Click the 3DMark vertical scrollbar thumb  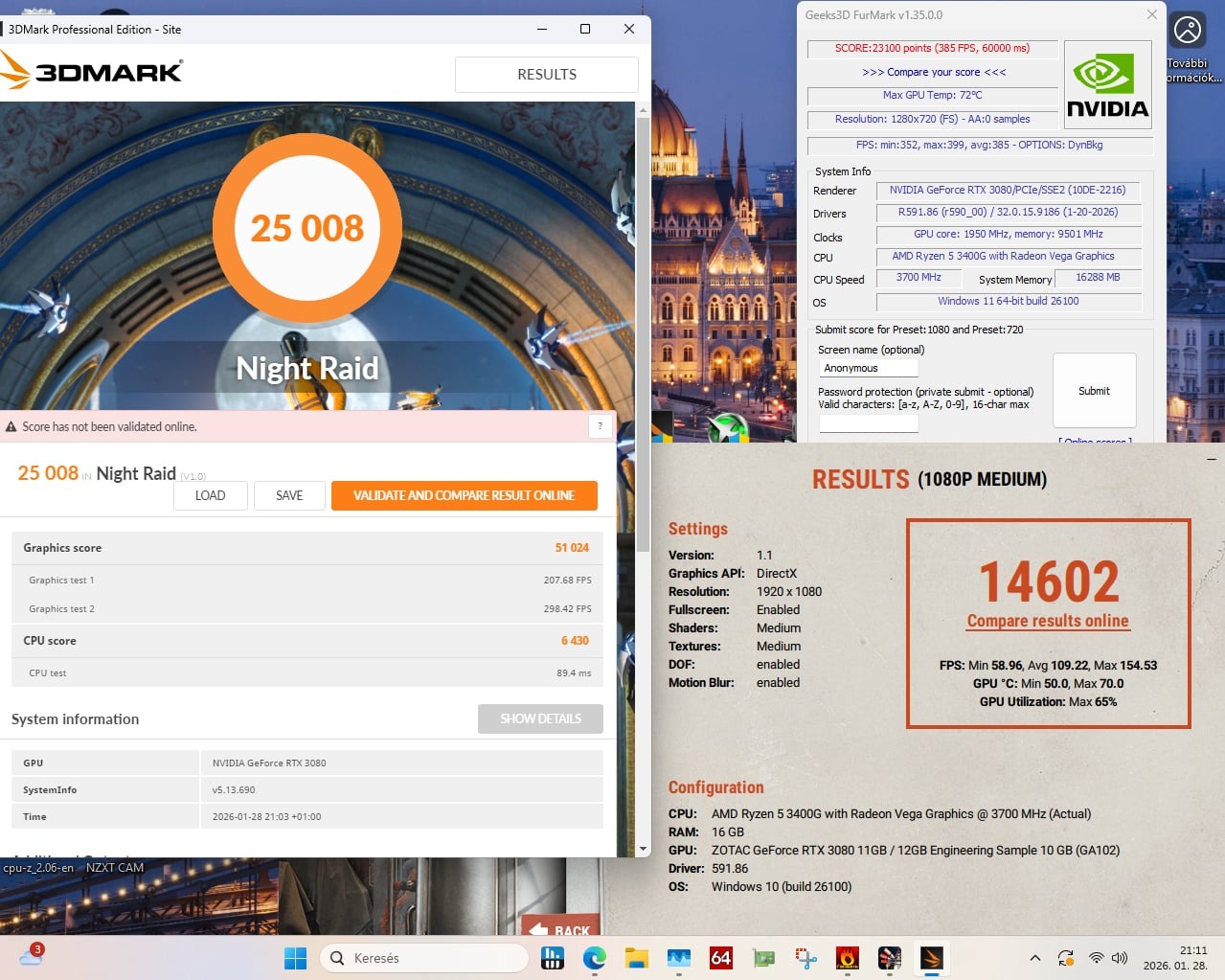[643, 335]
